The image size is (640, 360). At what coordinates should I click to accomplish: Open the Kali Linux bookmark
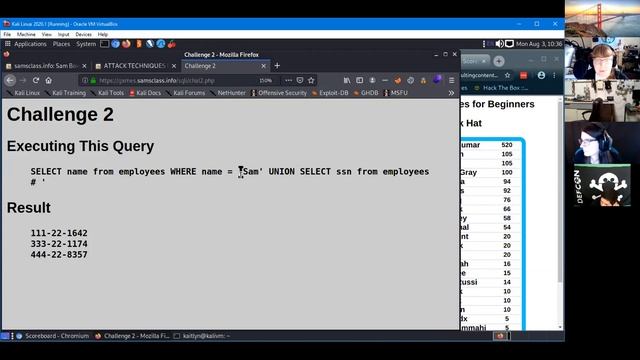pyautogui.click(x=24, y=93)
